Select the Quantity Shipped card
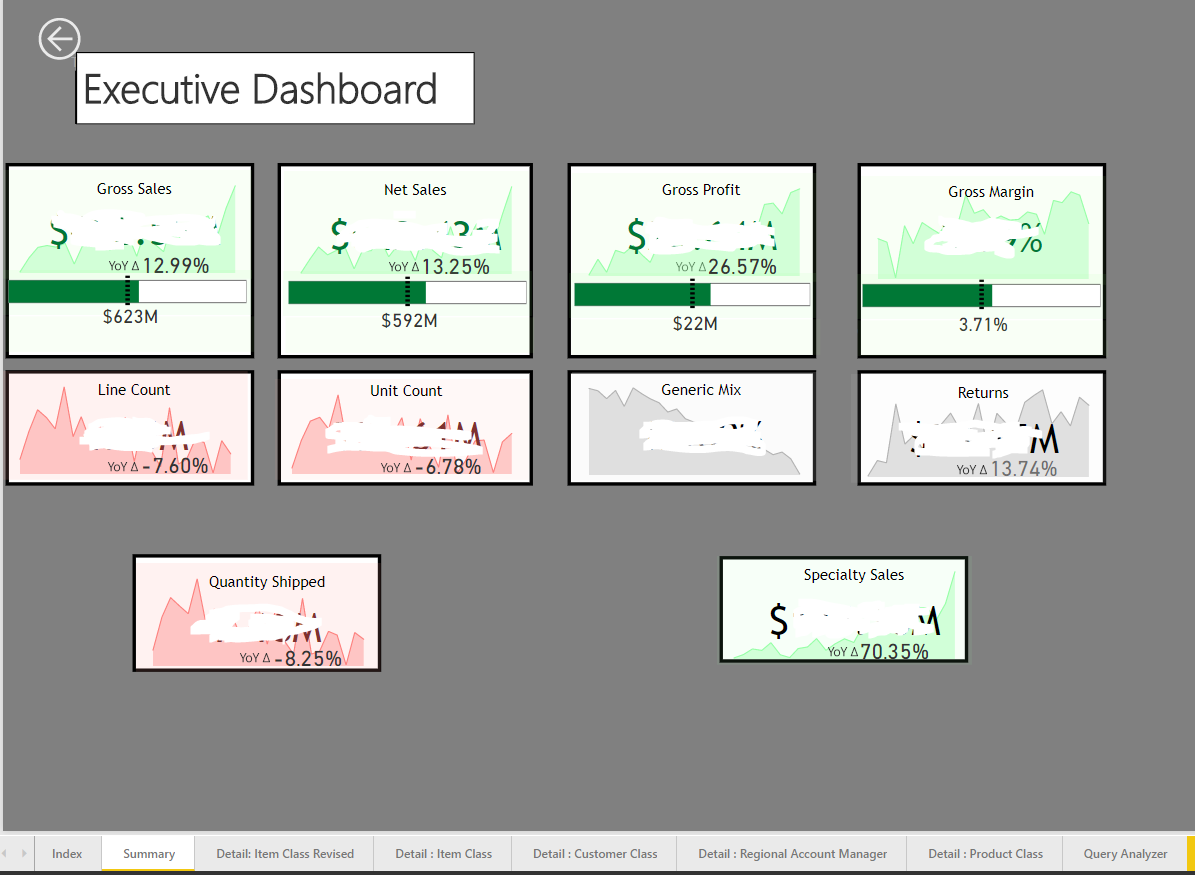 [x=257, y=613]
